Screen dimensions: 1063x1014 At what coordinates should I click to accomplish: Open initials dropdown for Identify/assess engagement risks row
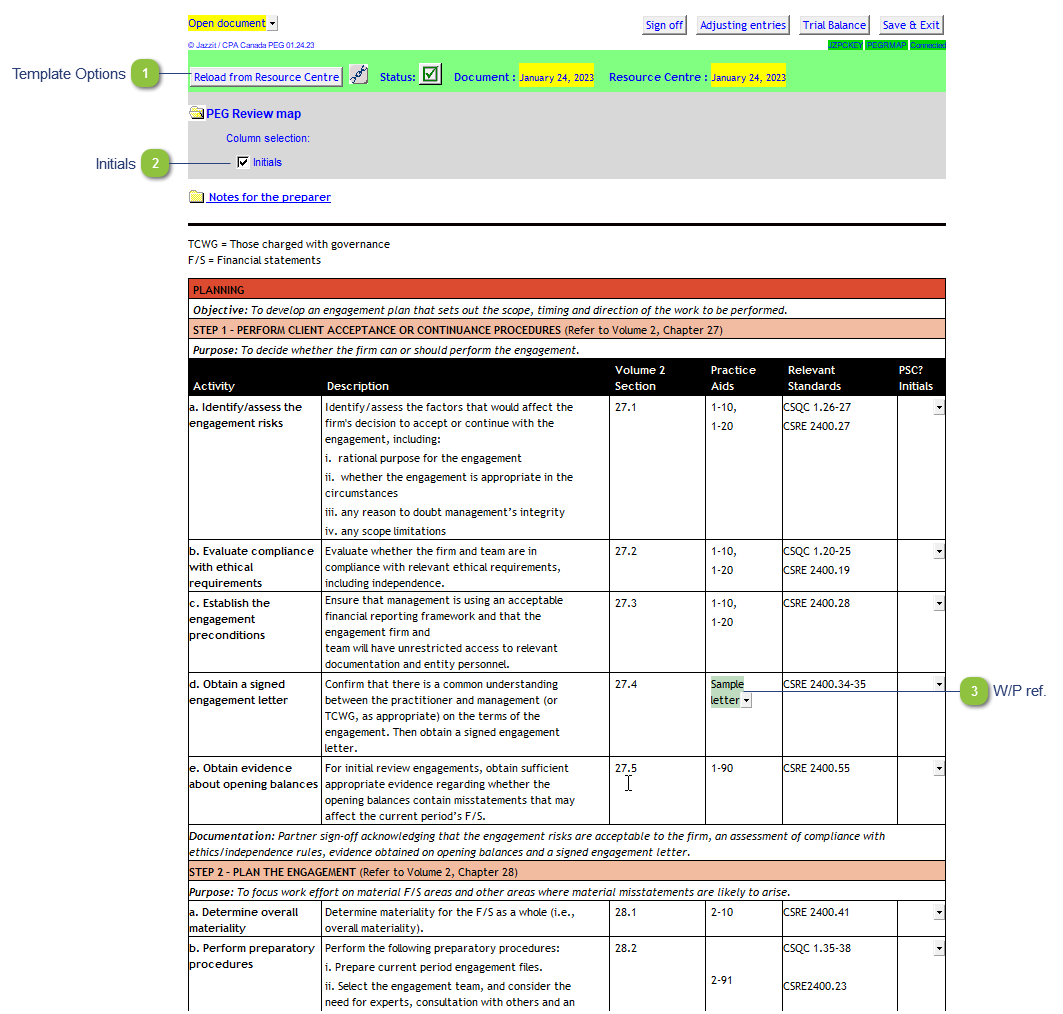(x=939, y=407)
